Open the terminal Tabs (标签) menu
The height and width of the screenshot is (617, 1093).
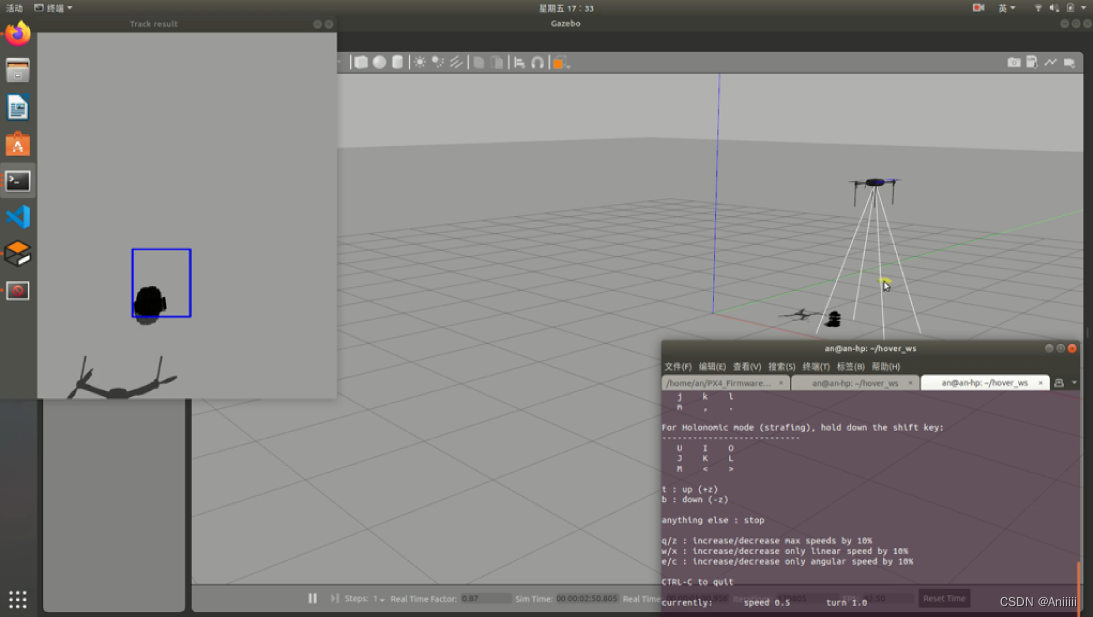point(850,367)
